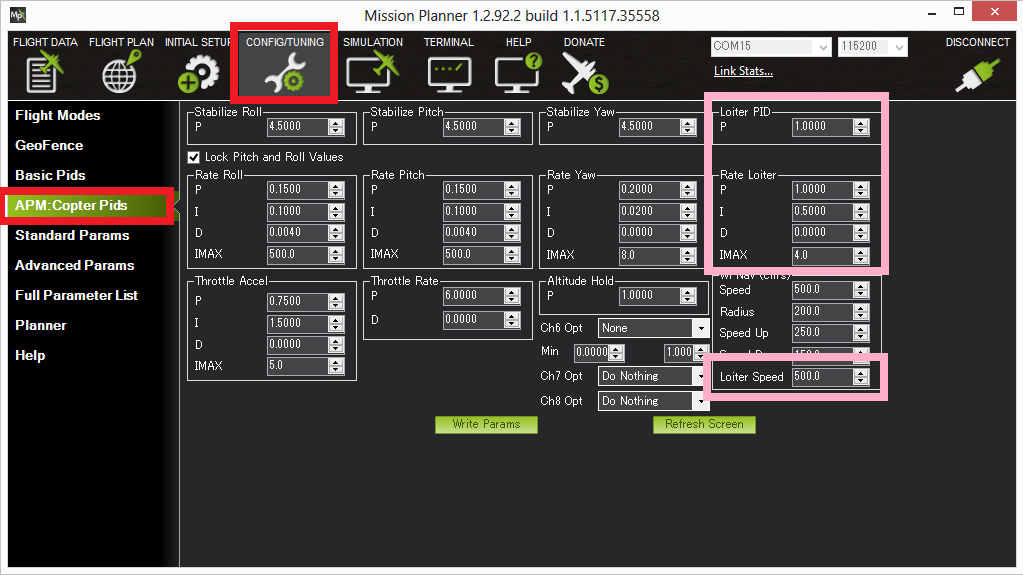
Task: Click the Refresh Screen button
Action: pyautogui.click(x=704, y=424)
